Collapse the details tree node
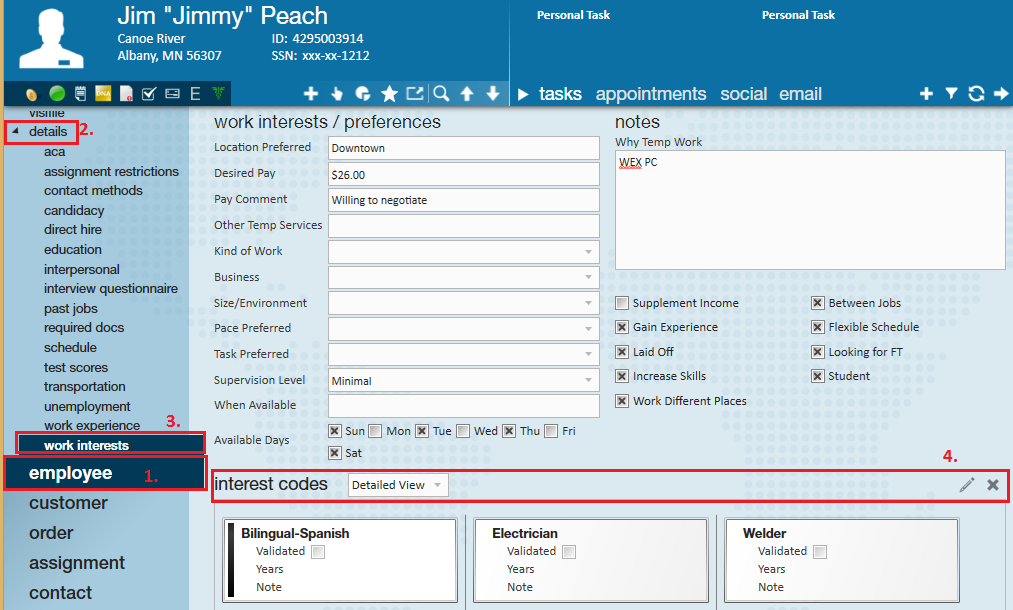This screenshot has height=610, width=1013. click(16, 131)
